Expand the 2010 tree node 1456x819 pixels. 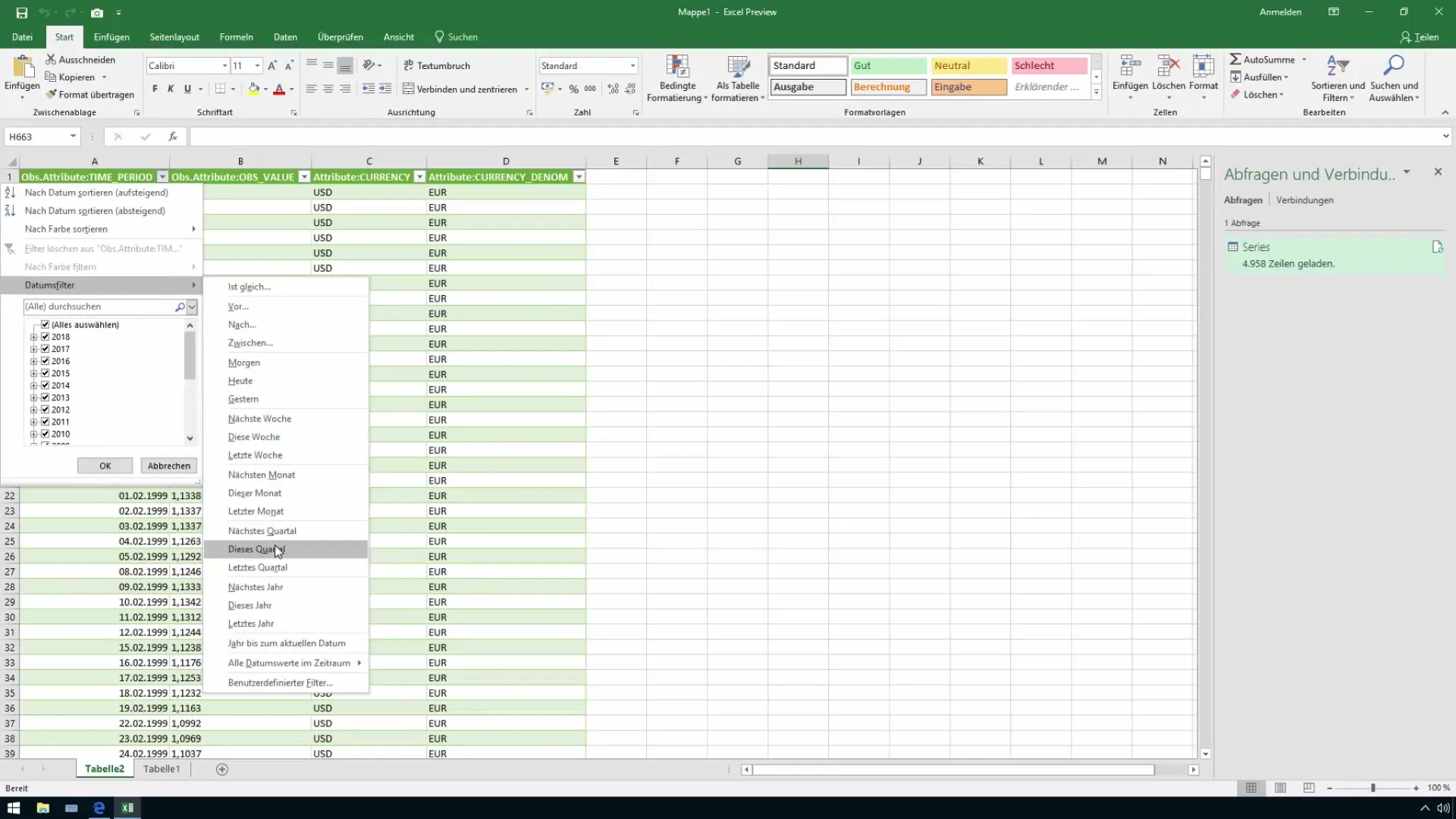tap(33, 434)
